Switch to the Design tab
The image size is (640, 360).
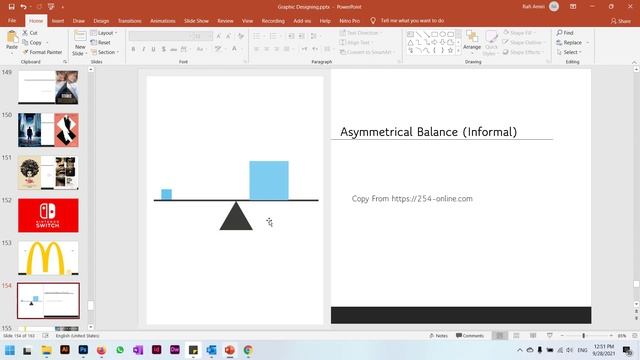pyautogui.click(x=101, y=21)
